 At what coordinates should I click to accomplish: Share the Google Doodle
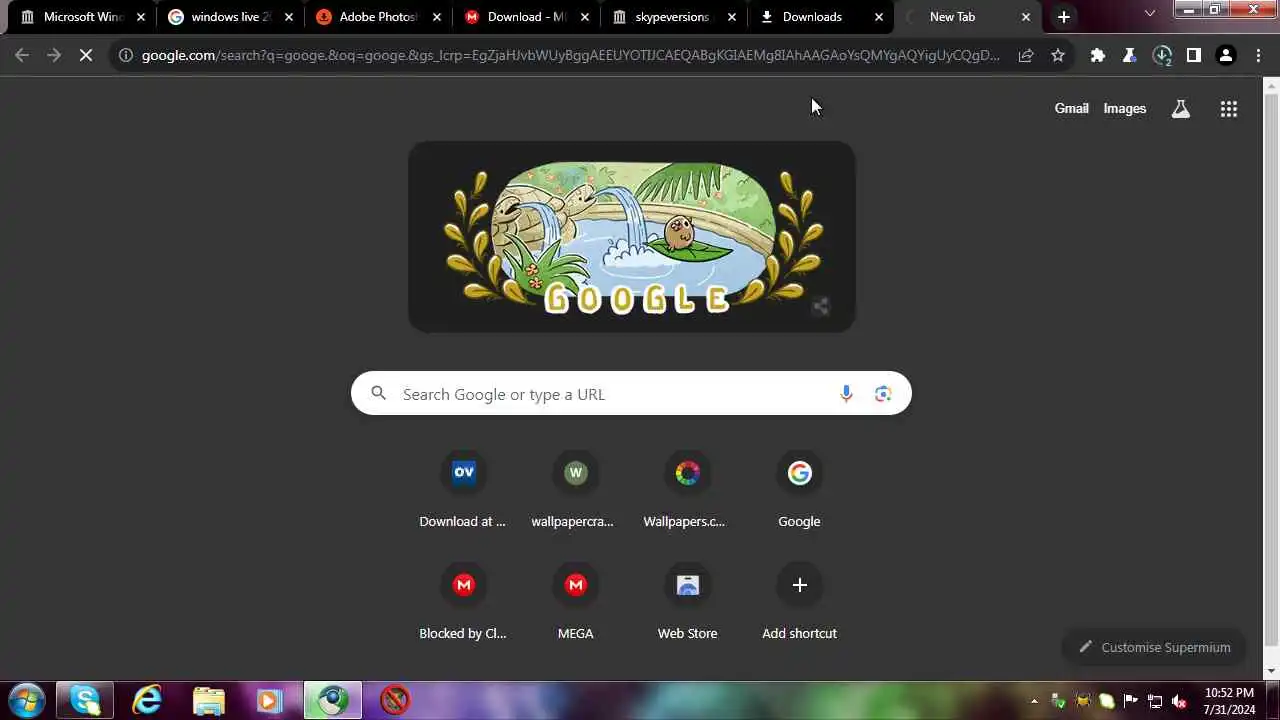click(x=820, y=306)
